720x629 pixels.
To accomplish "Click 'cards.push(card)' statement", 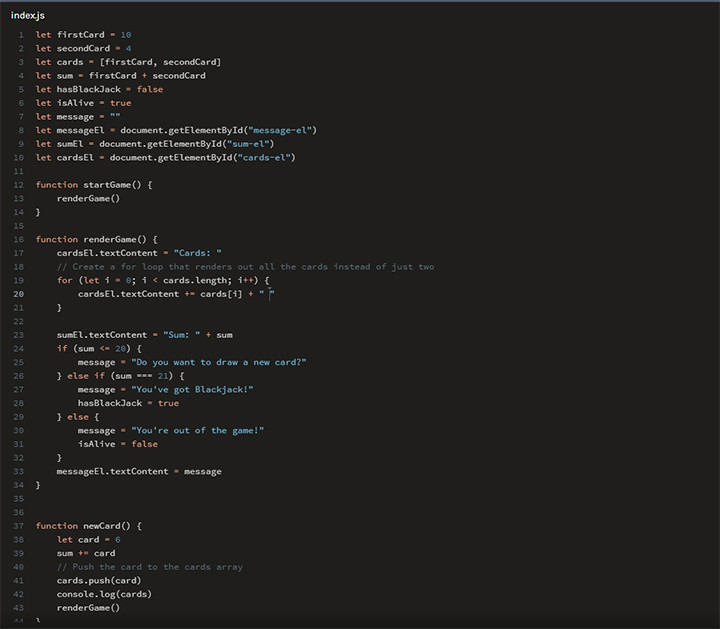I will coord(99,581).
